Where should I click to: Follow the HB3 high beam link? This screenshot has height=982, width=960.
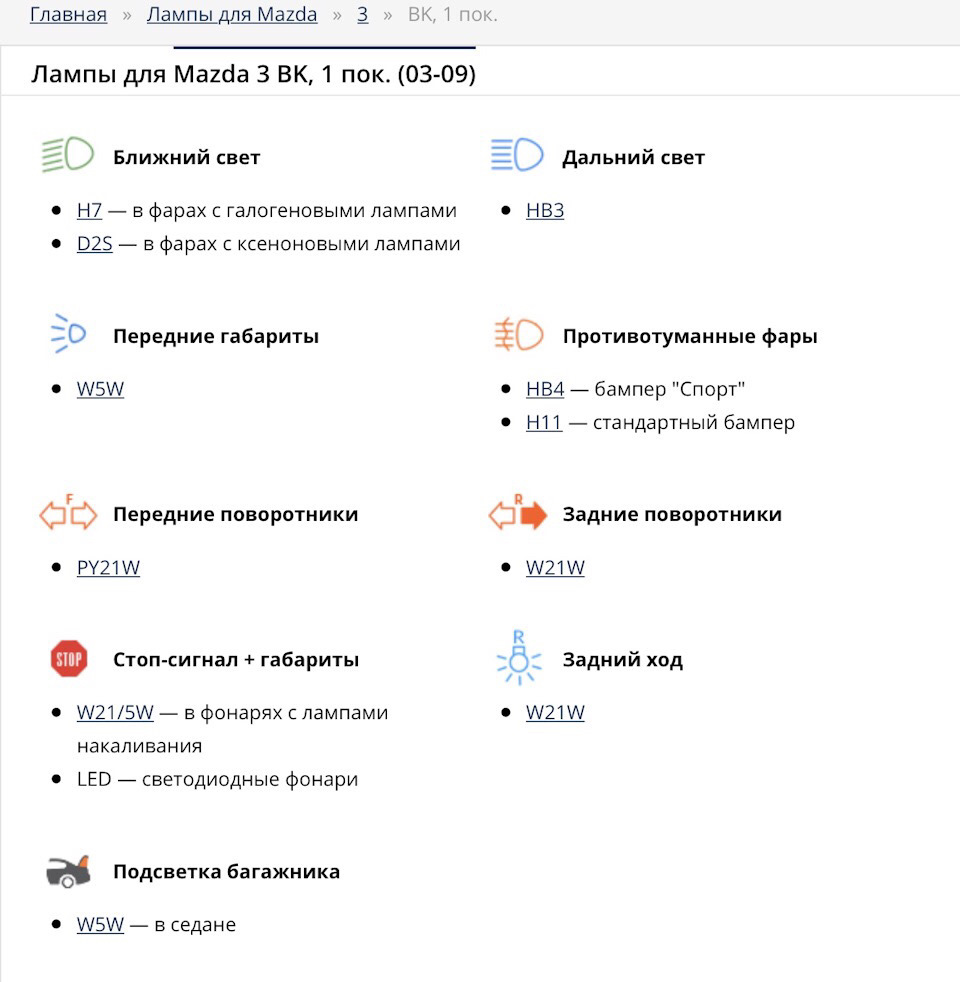pyautogui.click(x=545, y=211)
